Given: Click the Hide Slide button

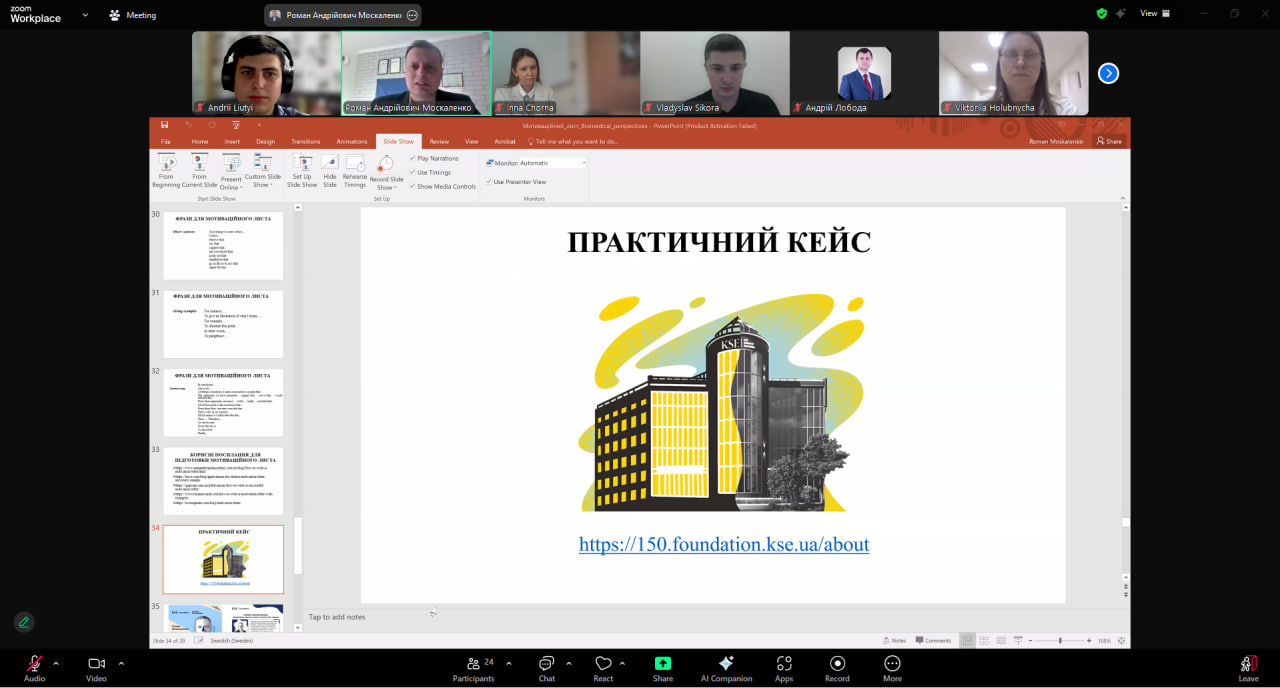Looking at the screenshot, I should (x=330, y=171).
